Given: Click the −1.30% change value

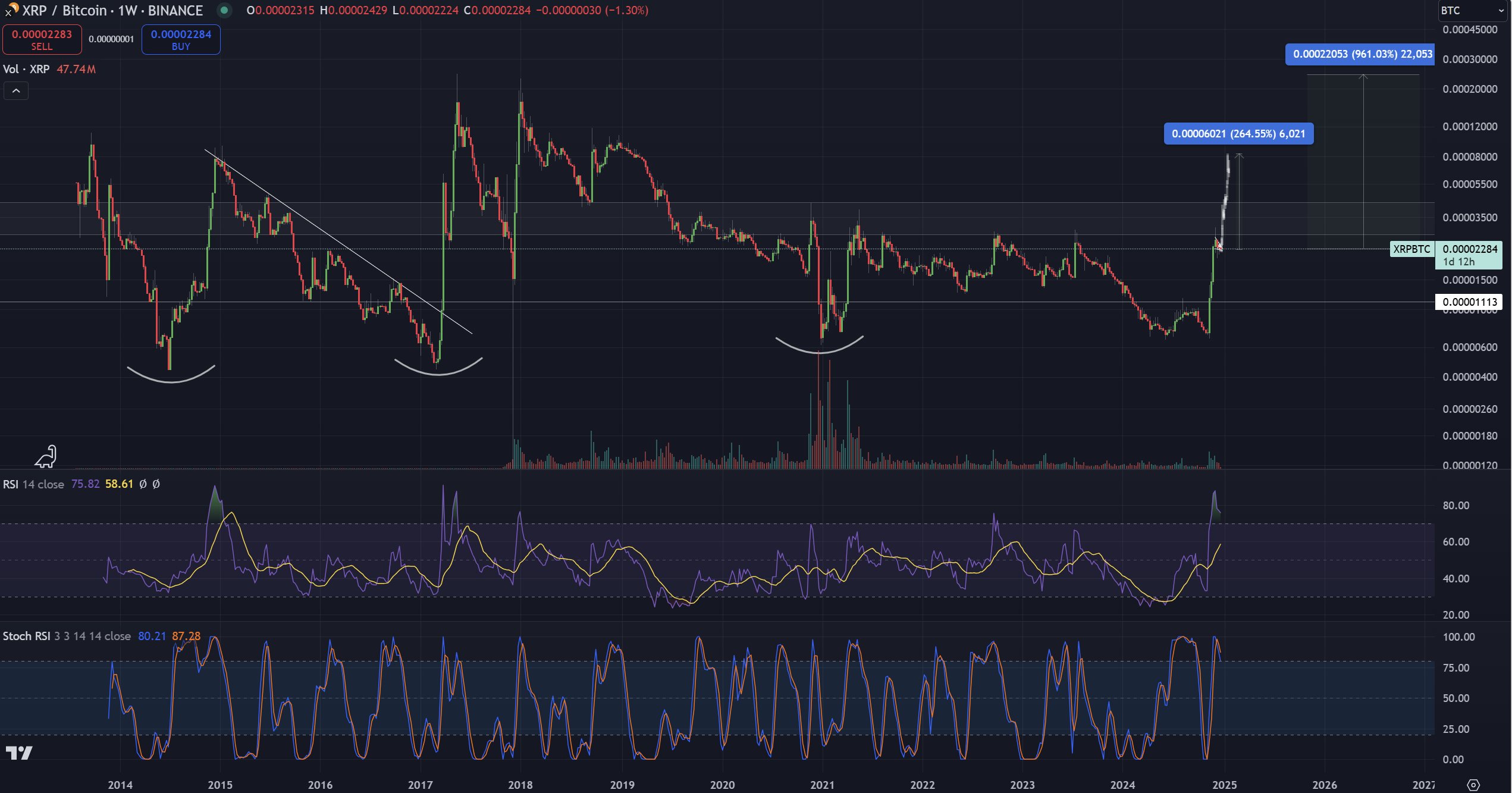Looking at the screenshot, I should 626,10.
